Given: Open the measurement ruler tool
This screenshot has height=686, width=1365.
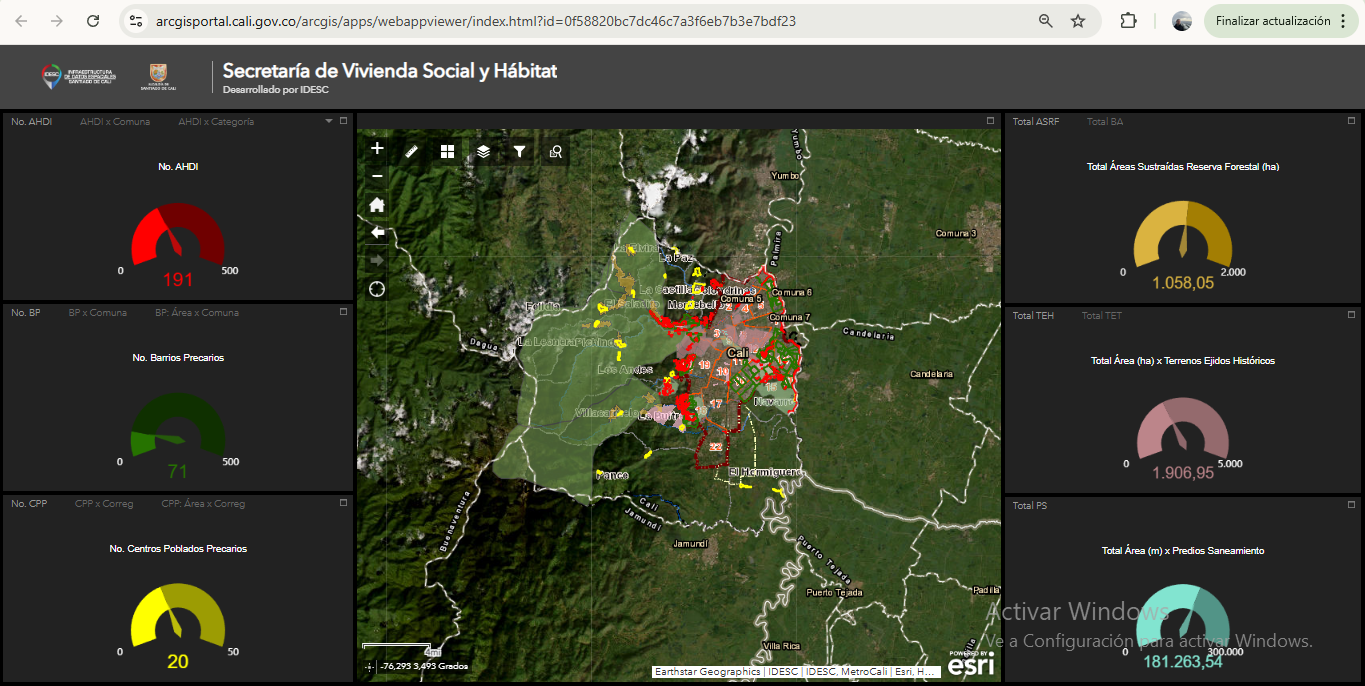Looking at the screenshot, I should (x=411, y=151).
